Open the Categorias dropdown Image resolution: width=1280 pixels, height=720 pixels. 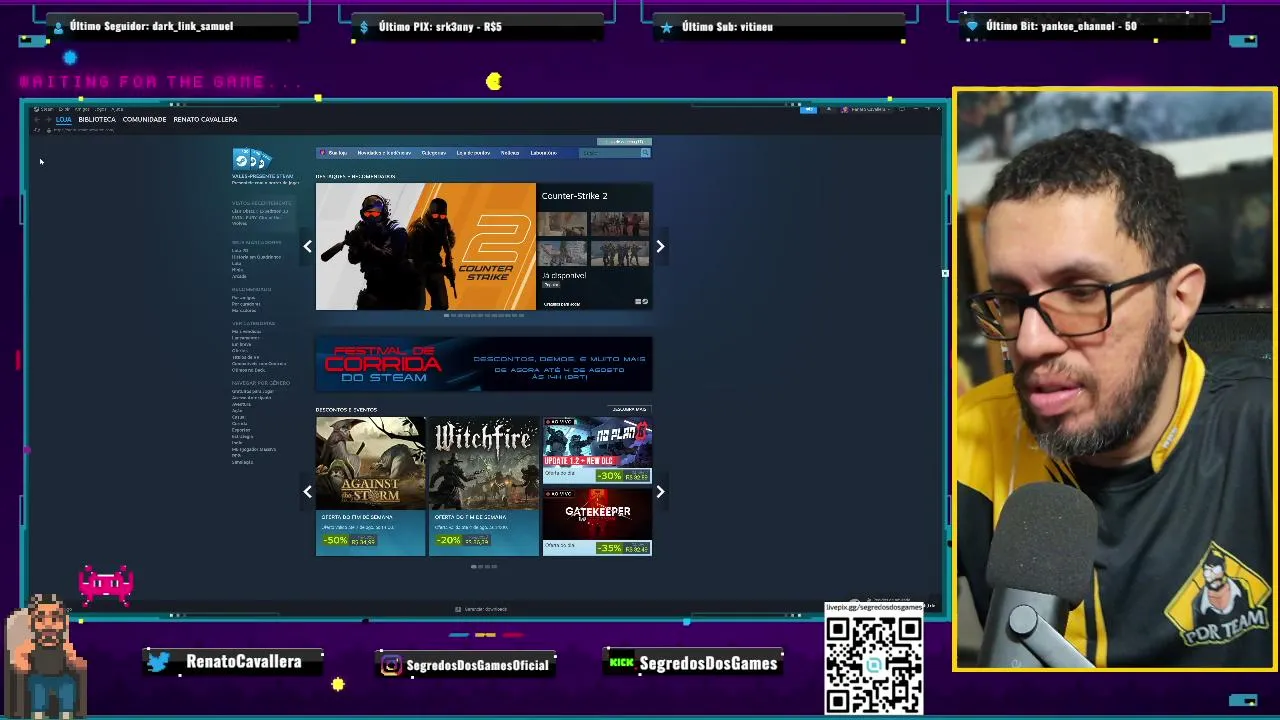pyautogui.click(x=433, y=153)
